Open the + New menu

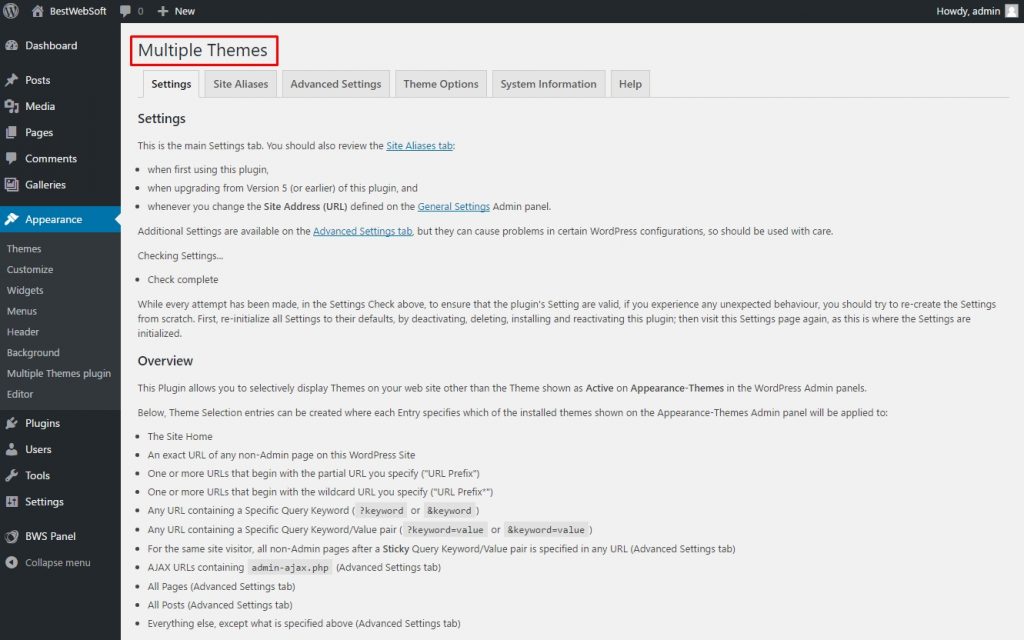coord(175,11)
